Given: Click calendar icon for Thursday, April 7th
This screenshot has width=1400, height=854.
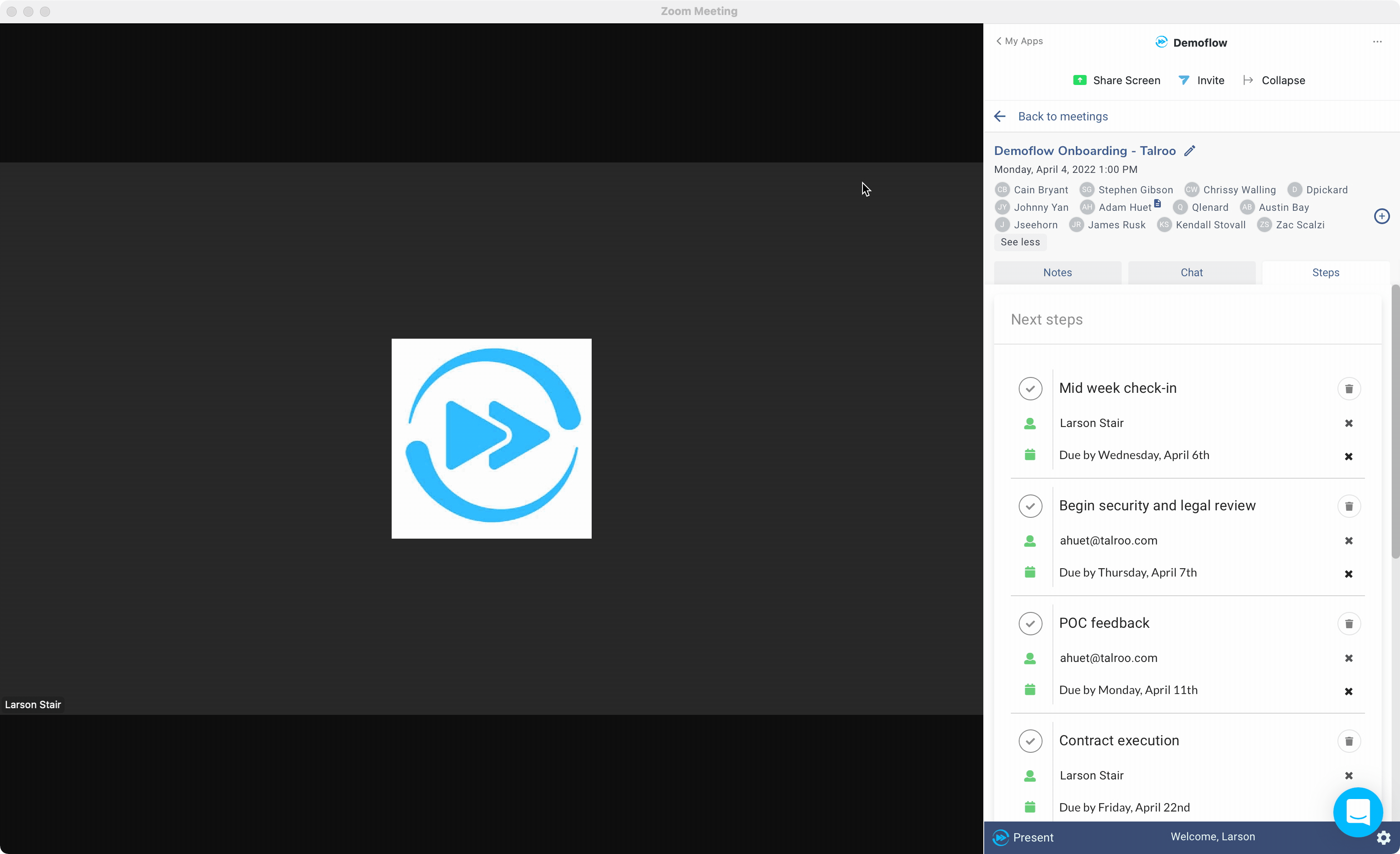Looking at the screenshot, I should (x=1030, y=572).
